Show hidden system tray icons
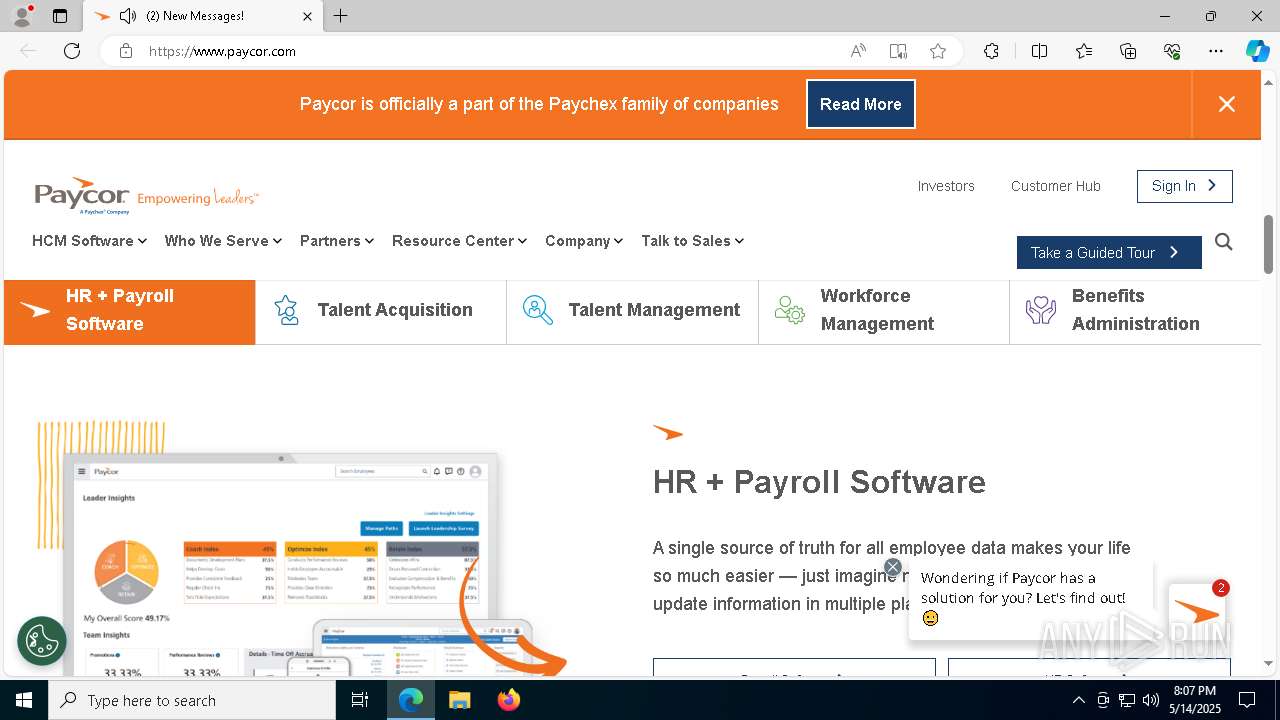This screenshot has height=720, width=1280. tap(1078, 700)
